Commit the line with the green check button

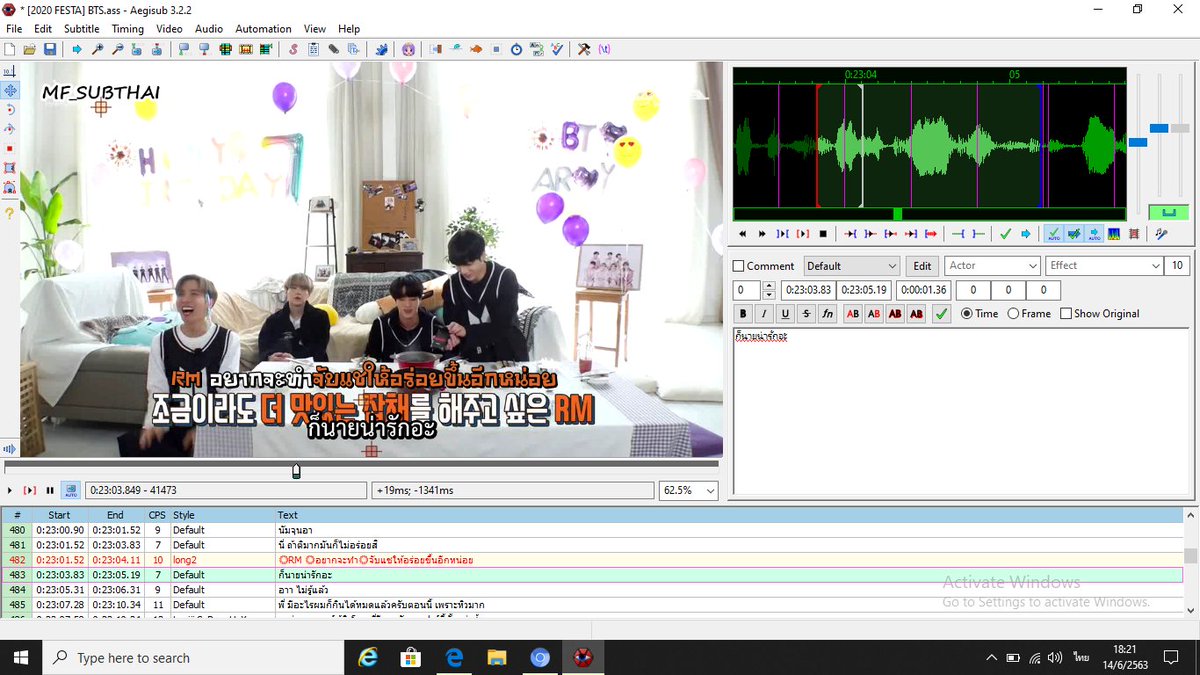click(x=941, y=314)
